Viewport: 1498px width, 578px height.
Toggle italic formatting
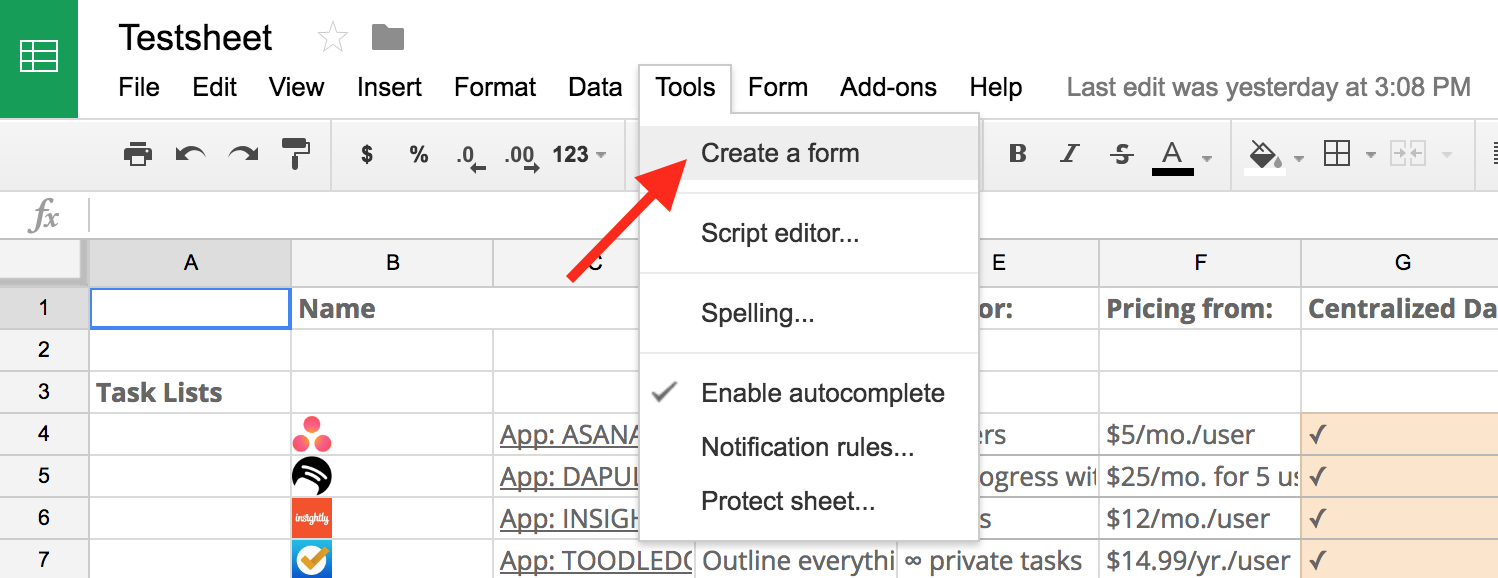(x=1069, y=154)
